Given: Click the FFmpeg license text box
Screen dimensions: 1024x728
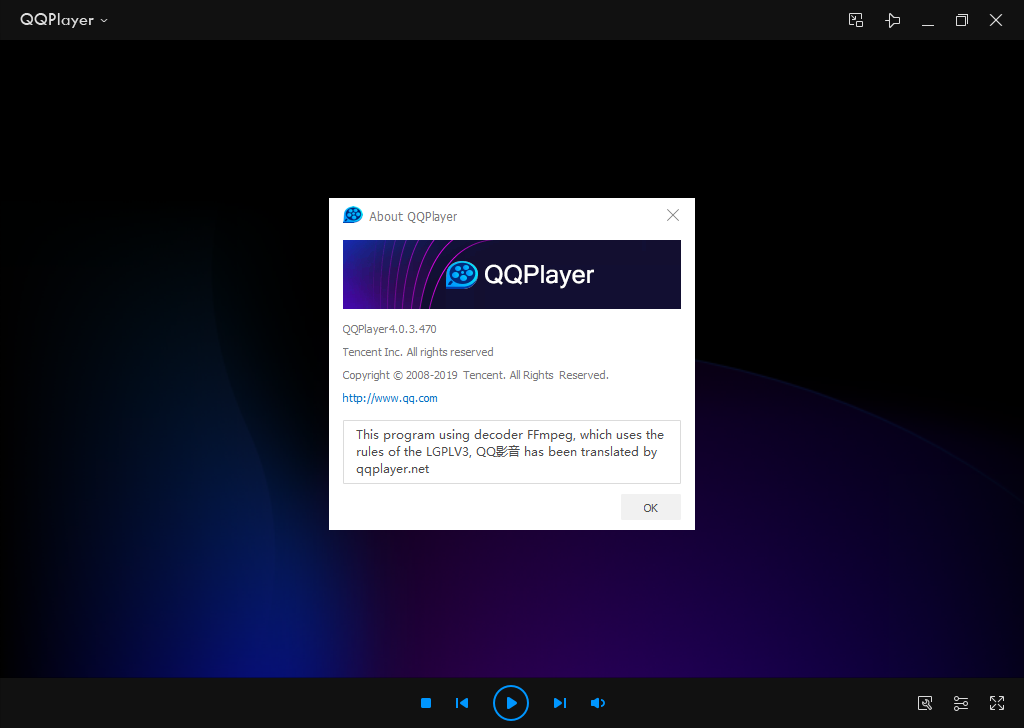Looking at the screenshot, I should coord(511,452).
